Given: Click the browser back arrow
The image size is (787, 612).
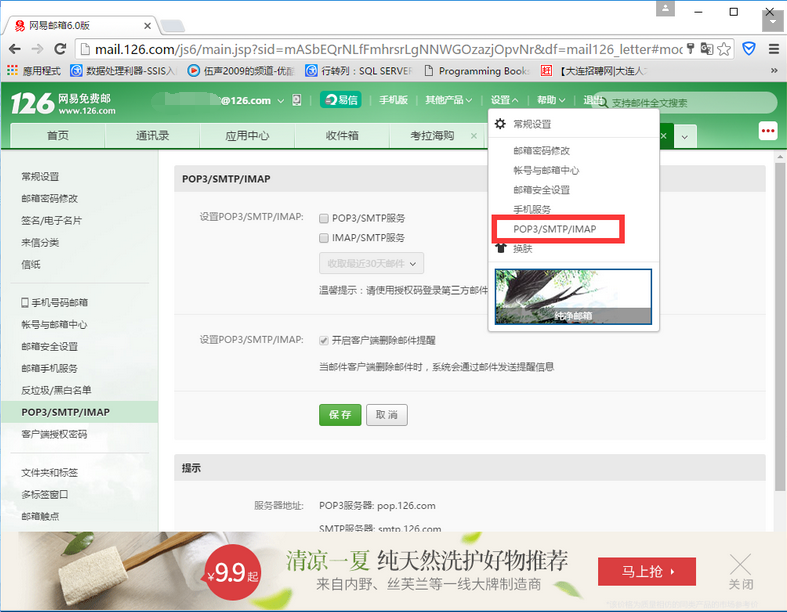Looking at the screenshot, I should point(15,49).
